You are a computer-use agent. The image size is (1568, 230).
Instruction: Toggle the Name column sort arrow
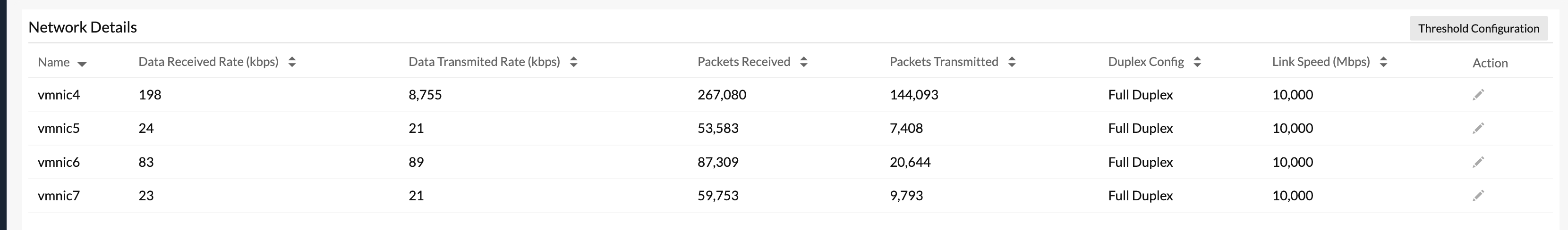[x=82, y=64]
